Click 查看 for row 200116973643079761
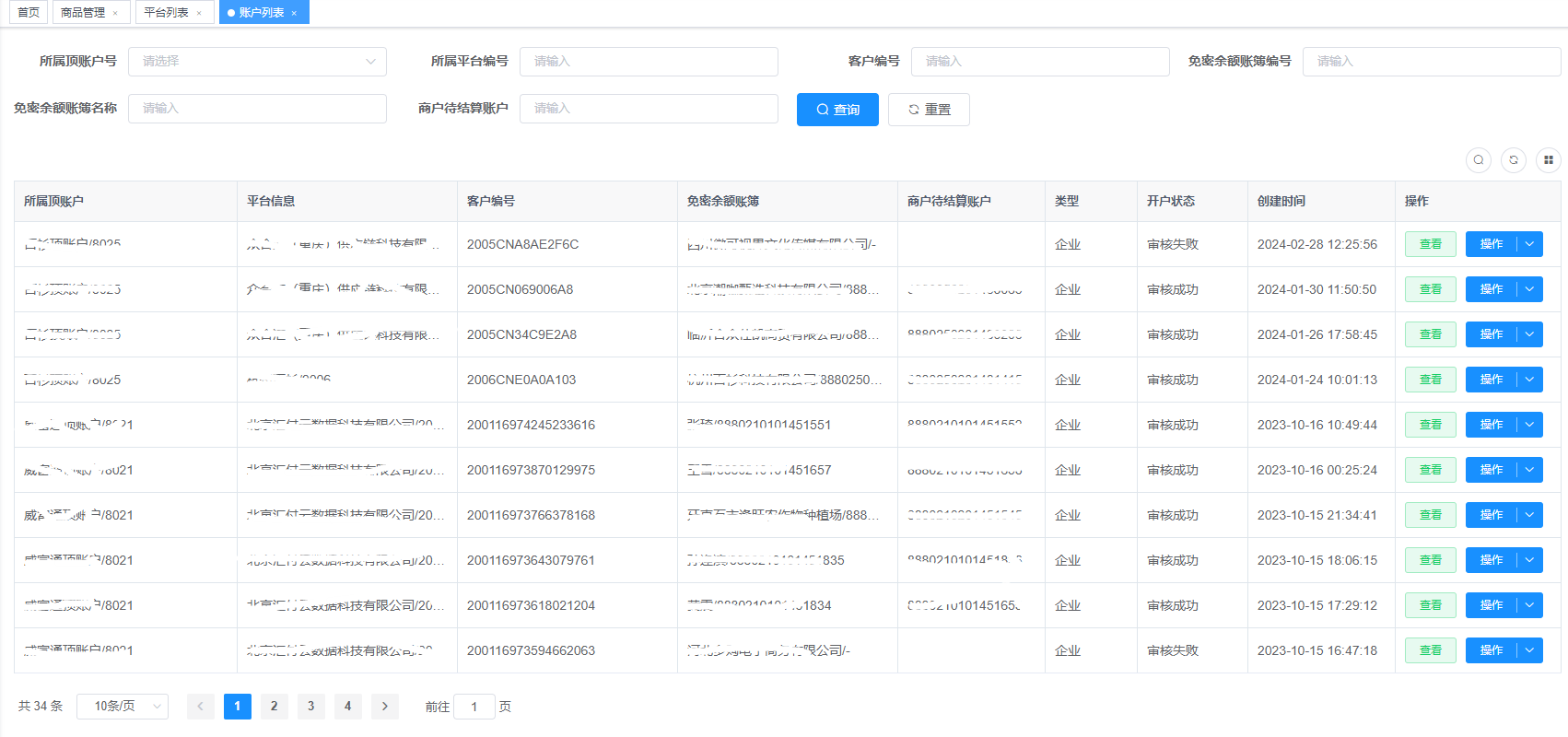Viewport: 1568px width, 737px height. [x=1431, y=560]
